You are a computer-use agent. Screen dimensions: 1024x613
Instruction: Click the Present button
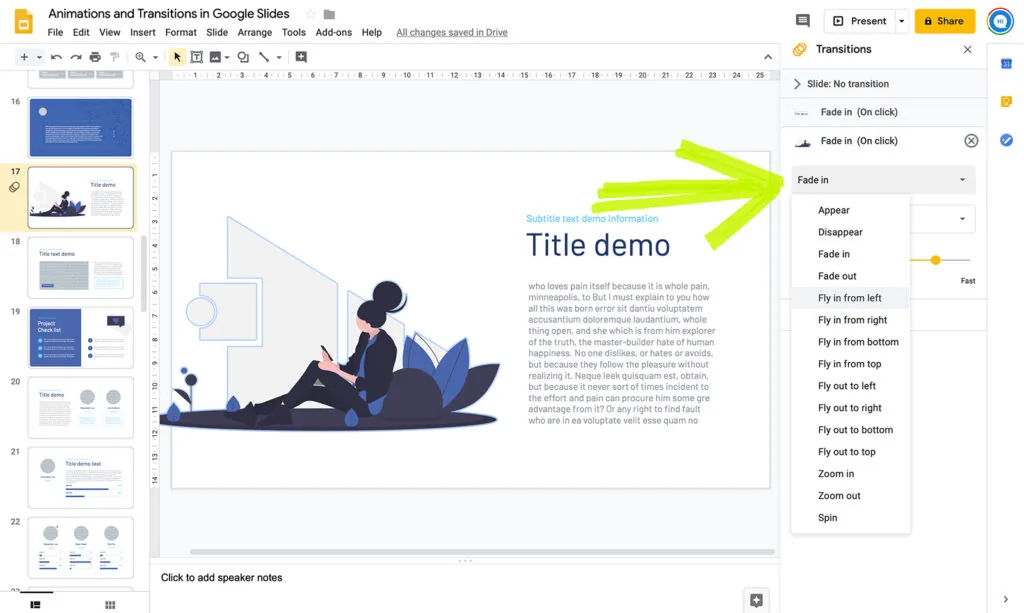click(859, 21)
